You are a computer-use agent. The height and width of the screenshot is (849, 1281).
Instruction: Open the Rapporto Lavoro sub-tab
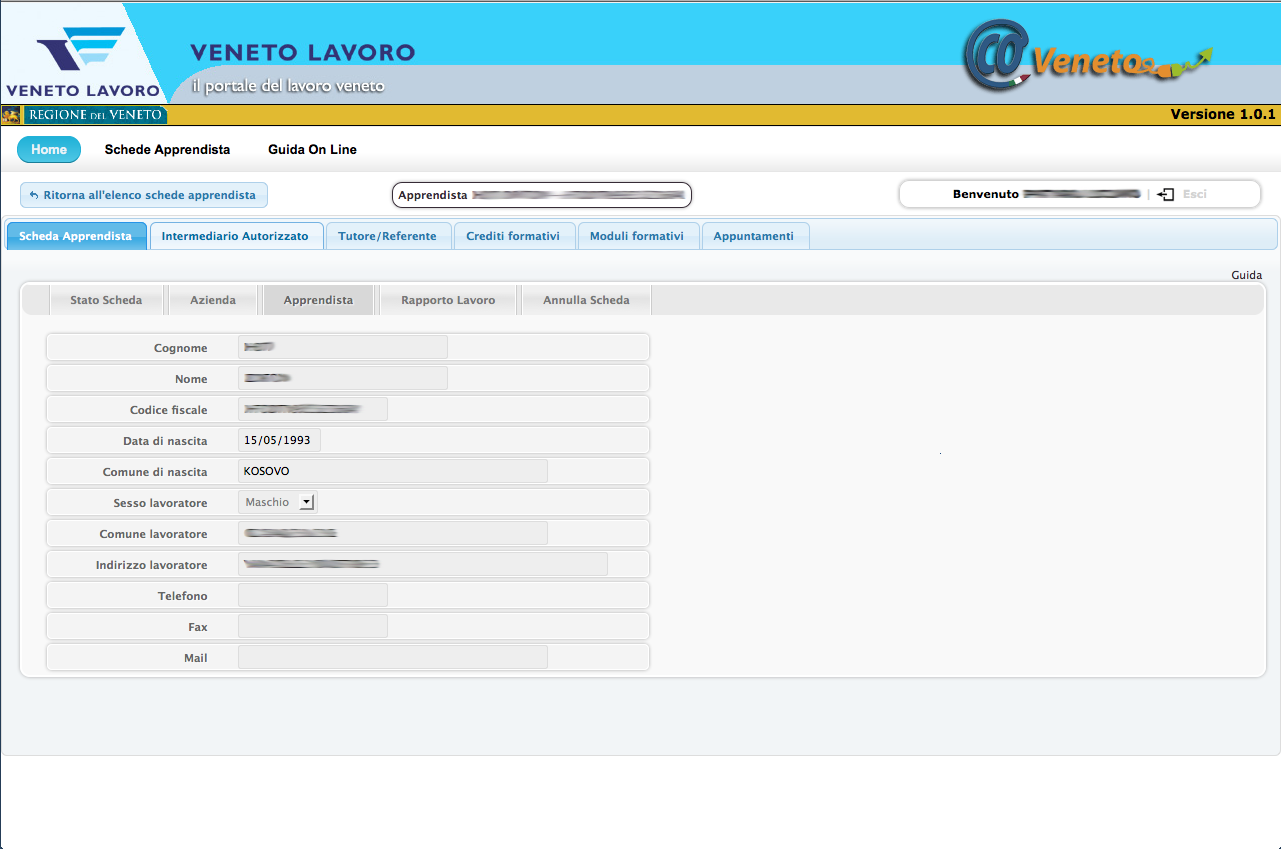[448, 300]
